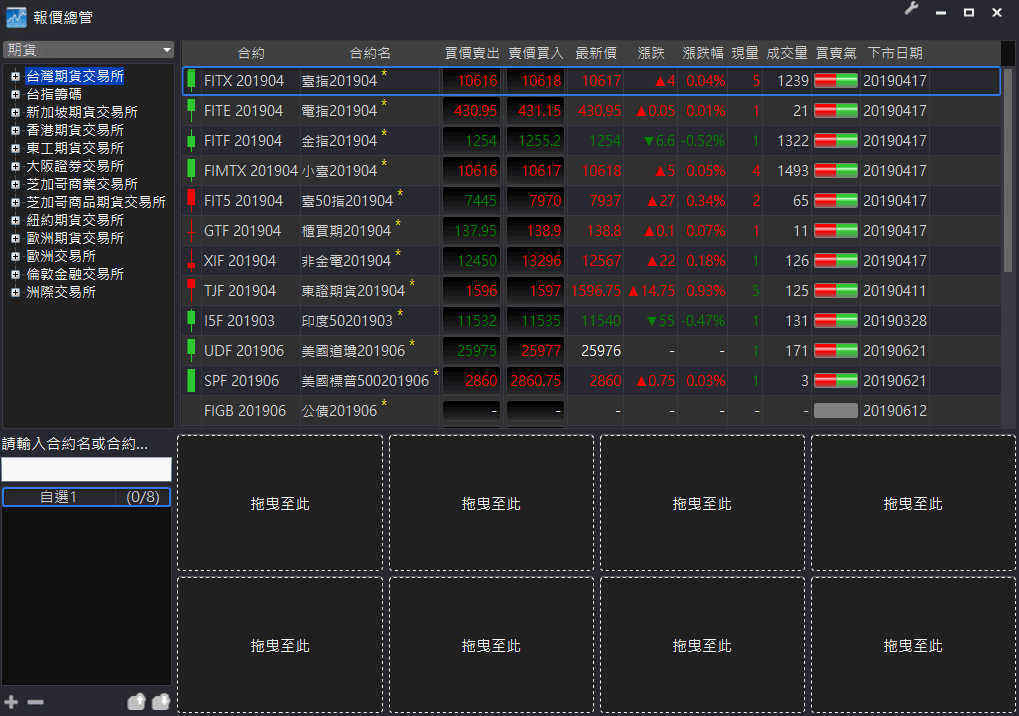Select the 自選1 (0/8) watchlist tab
Image resolution: width=1019 pixels, height=716 pixels.
86,497
